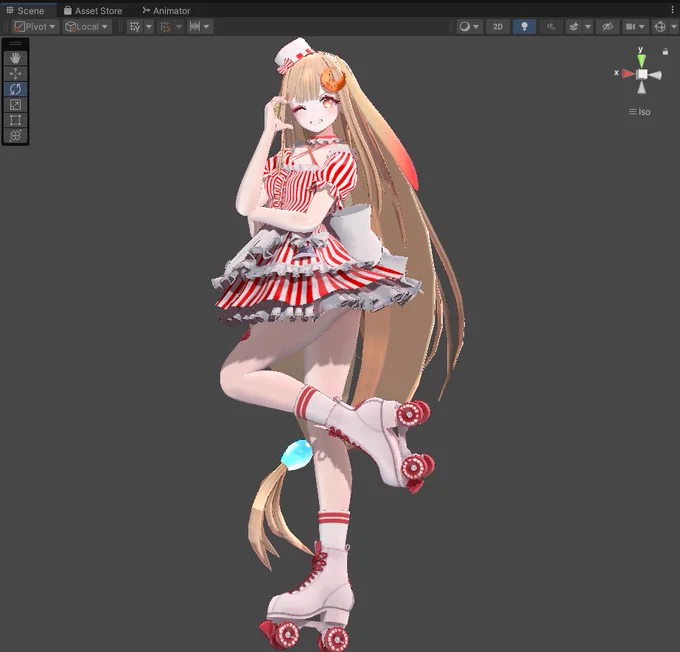Viewport: 680px width, 652px height.
Task: Select the Move tool
Action: coord(15,73)
